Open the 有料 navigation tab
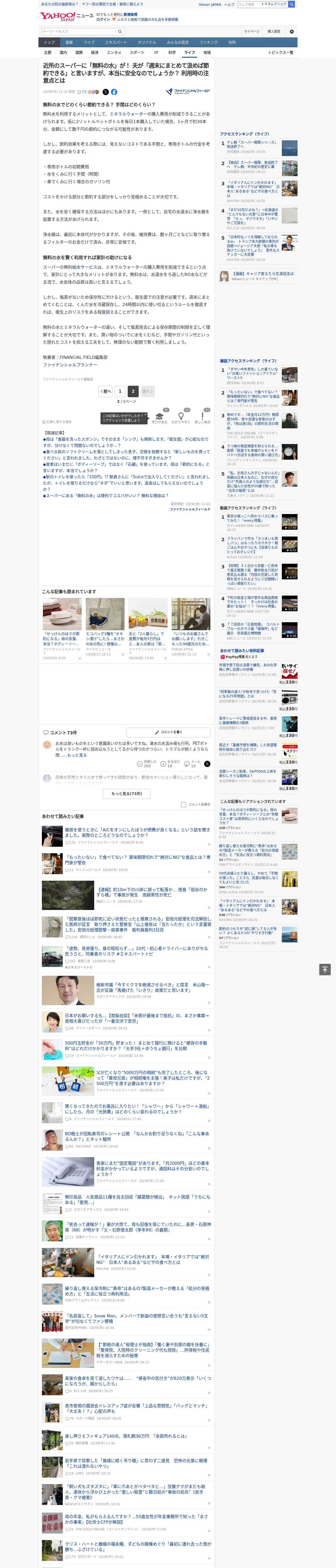 coord(232,42)
